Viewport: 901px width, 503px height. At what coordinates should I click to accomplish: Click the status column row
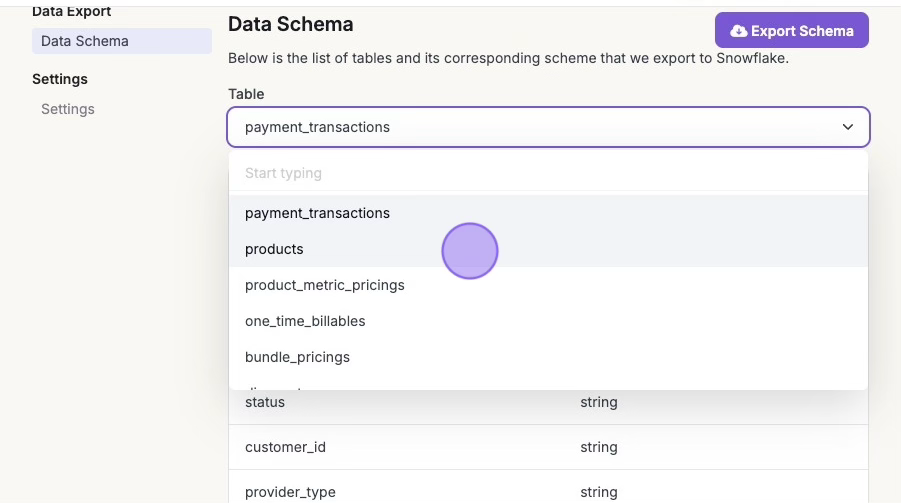point(265,402)
